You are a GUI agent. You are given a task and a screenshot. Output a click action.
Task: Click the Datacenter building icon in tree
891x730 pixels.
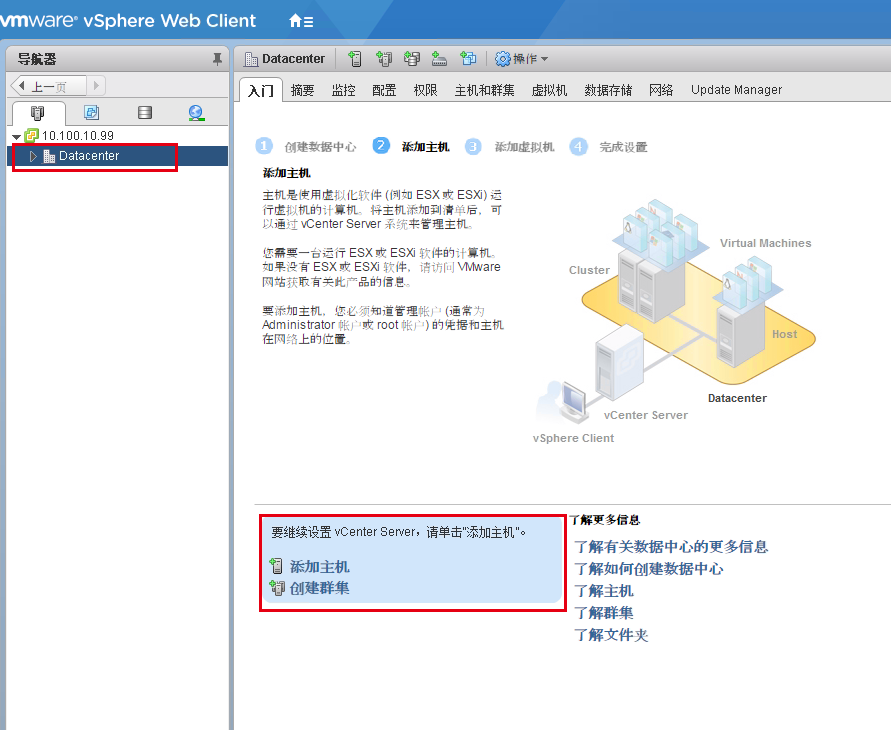[49, 156]
